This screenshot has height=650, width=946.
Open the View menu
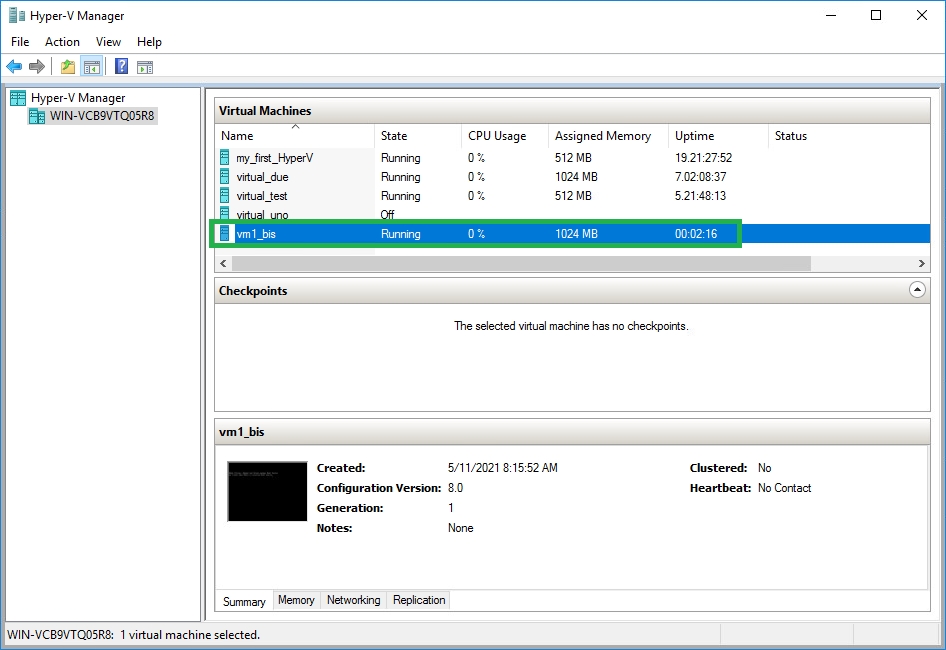click(108, 42)
